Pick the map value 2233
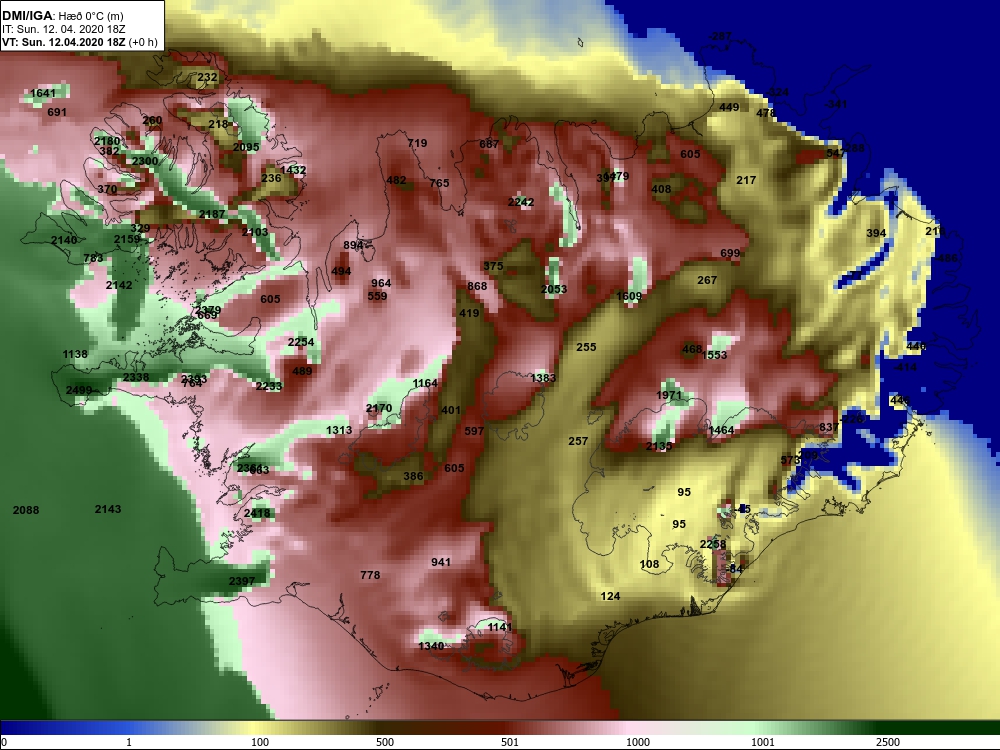Screen dimensions: 1000x750 [269, 386]
